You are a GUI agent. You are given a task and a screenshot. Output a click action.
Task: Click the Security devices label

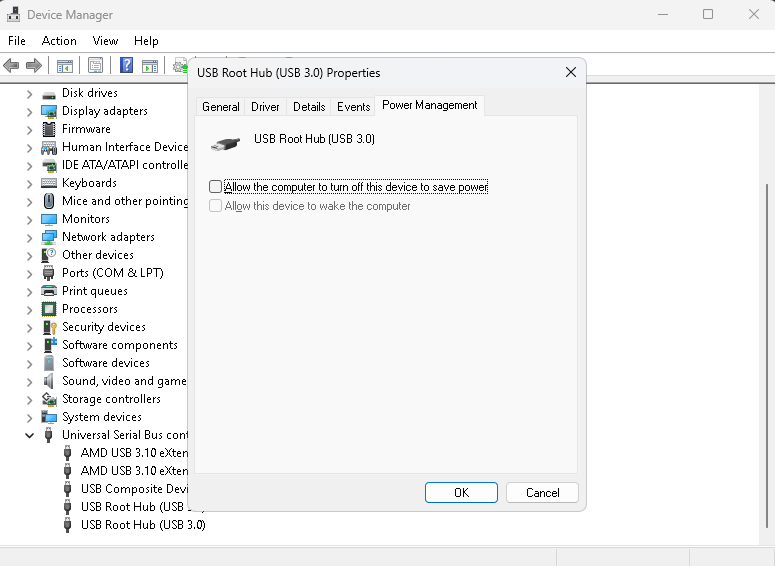104,327
